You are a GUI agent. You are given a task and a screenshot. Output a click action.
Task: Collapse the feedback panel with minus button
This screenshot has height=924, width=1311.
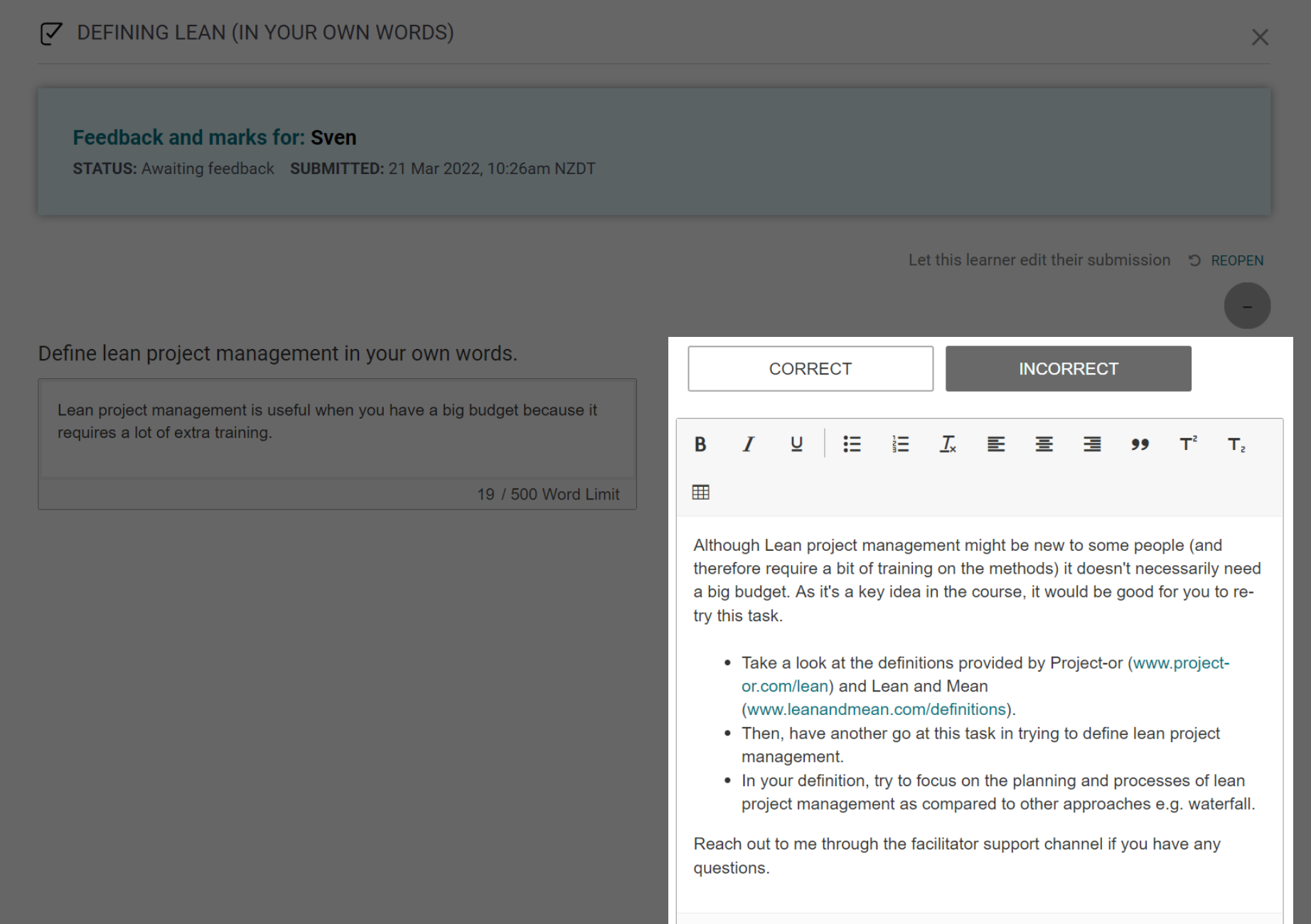tap(1247, 306)
